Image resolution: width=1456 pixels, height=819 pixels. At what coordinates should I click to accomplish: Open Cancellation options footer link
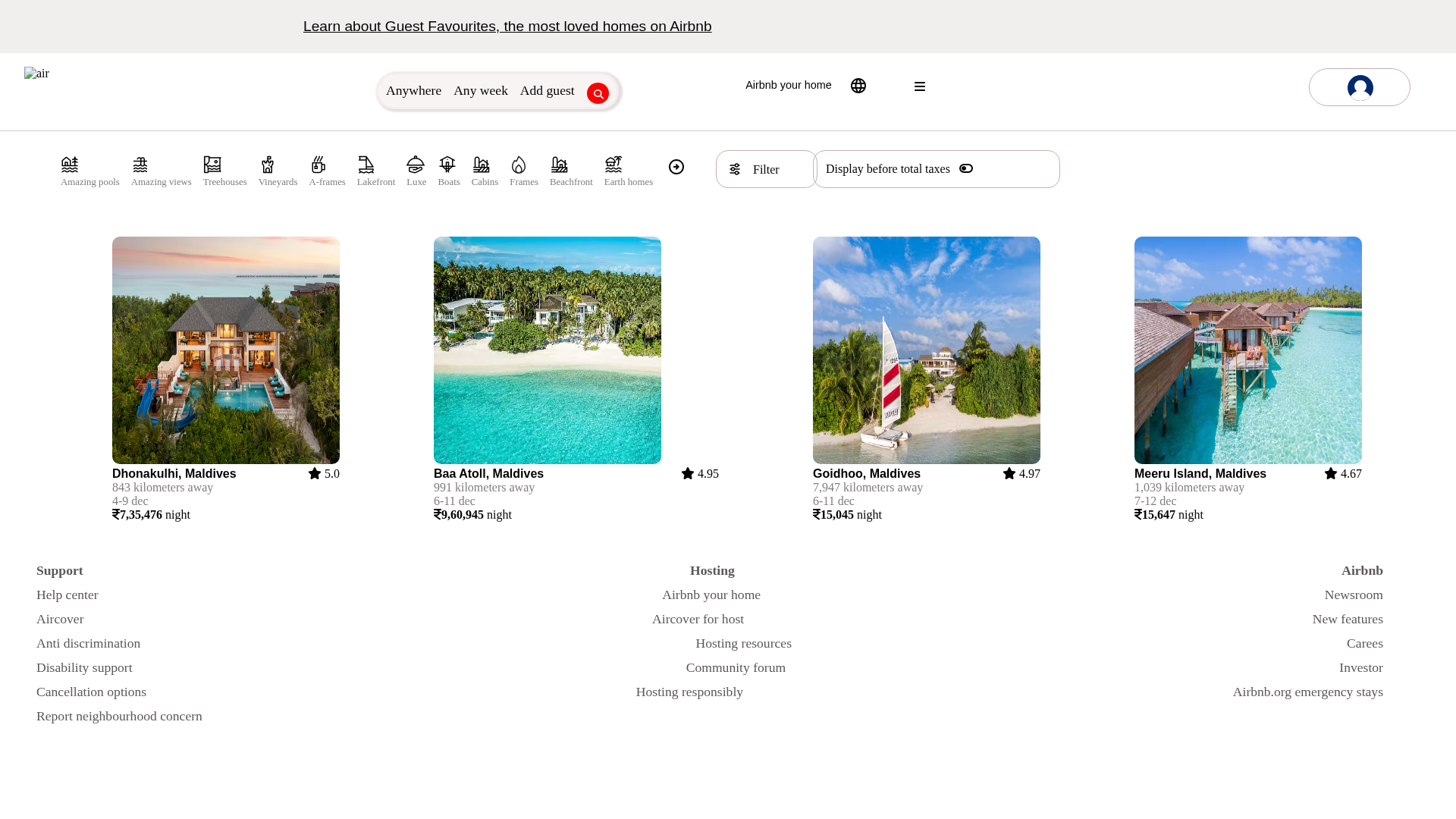pos(91,692)
